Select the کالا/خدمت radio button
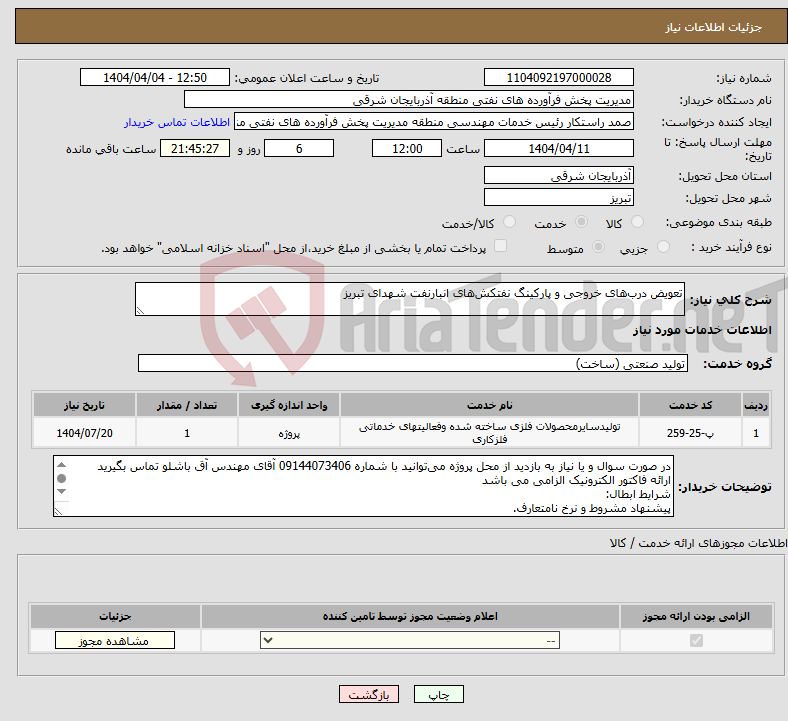 [510, 222]
